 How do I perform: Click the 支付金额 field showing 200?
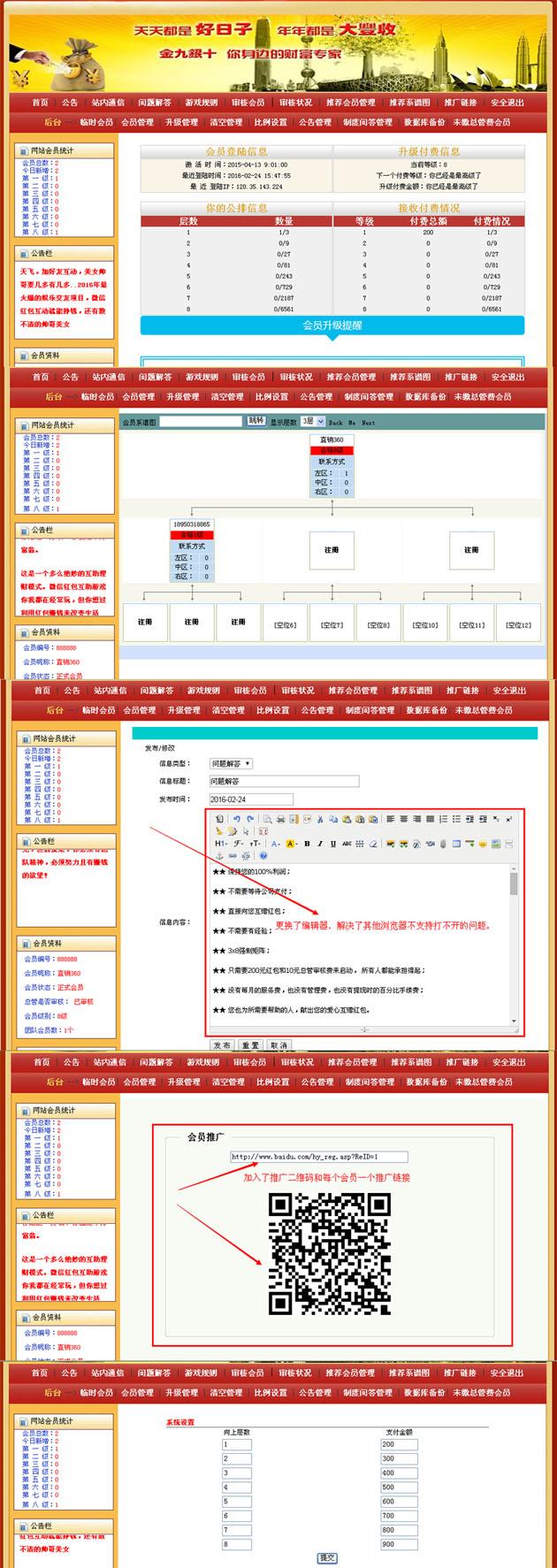pos(399,1444)
